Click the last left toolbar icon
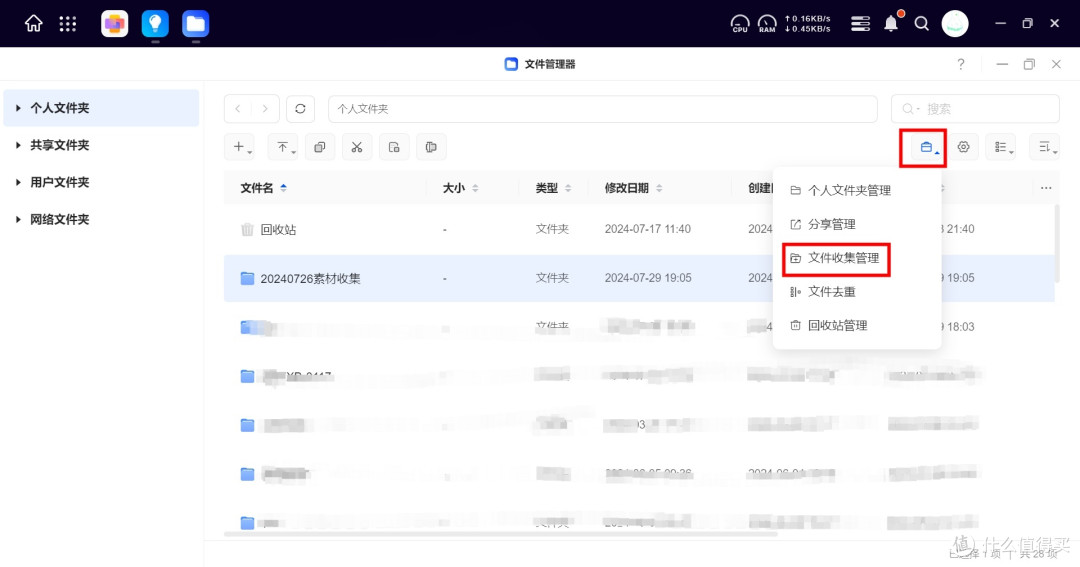This screenshot has width=1080, height=567. tap(431, 147)
